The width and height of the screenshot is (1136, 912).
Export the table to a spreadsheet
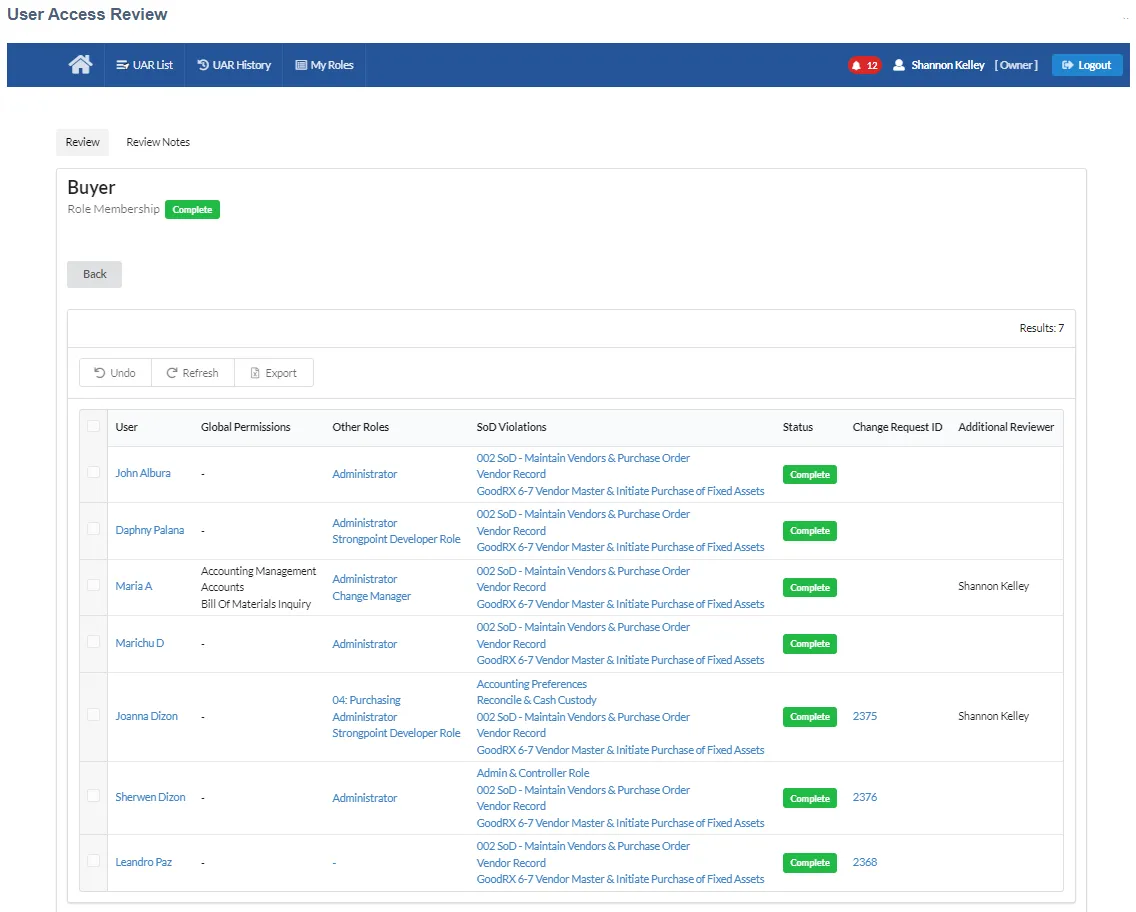(x=274, y=372)
